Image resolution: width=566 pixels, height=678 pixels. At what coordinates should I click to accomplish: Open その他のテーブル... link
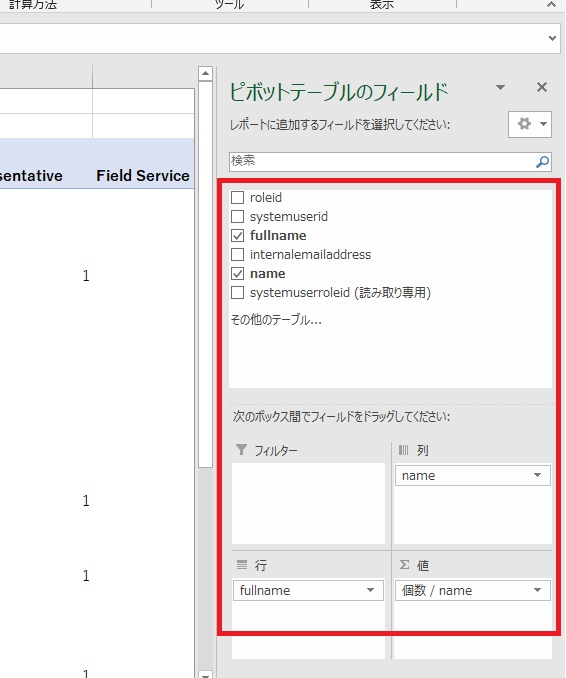(276, 320)
